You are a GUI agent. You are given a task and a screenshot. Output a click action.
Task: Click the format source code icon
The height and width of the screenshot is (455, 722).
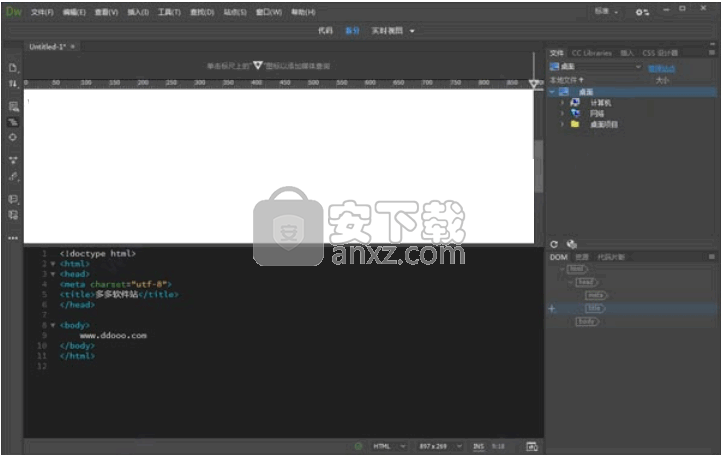[x=13, y=176]
